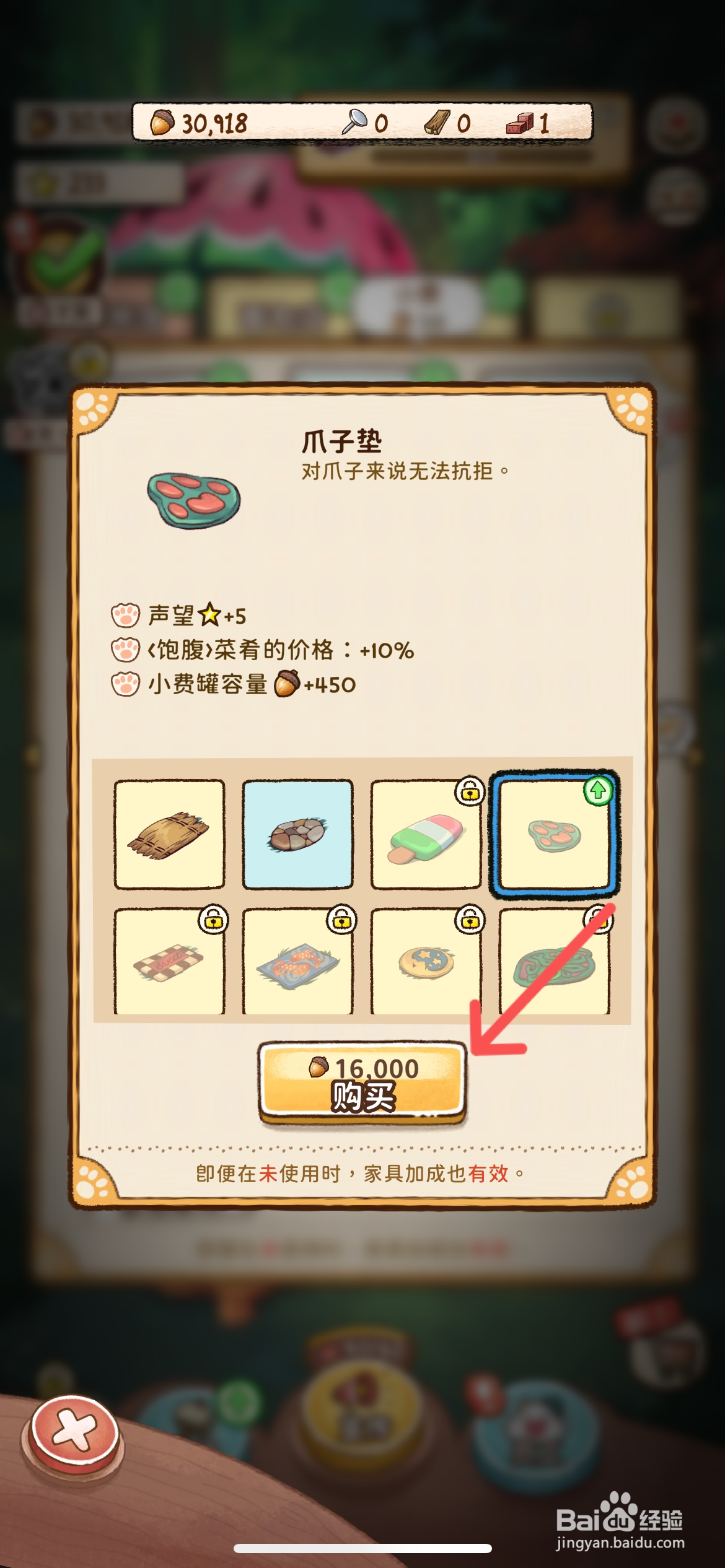The width and height of the screenshot is (725, 1568).
Task: Tap the nail resource icon in the top bar
Action: coord(354,122)
